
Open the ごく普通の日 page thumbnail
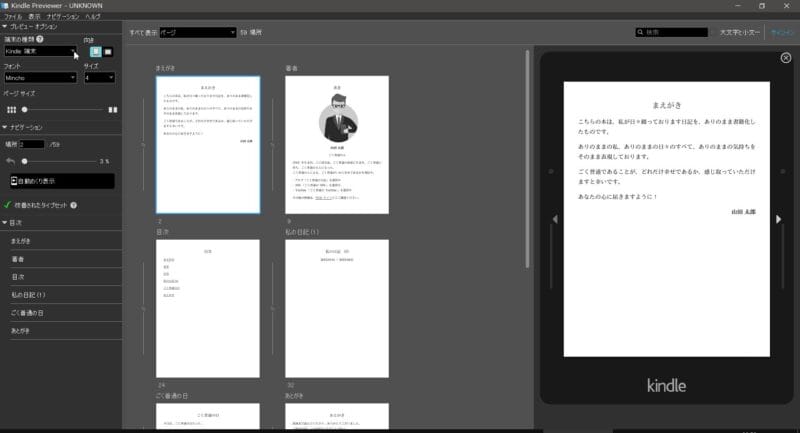pos(208,416)
